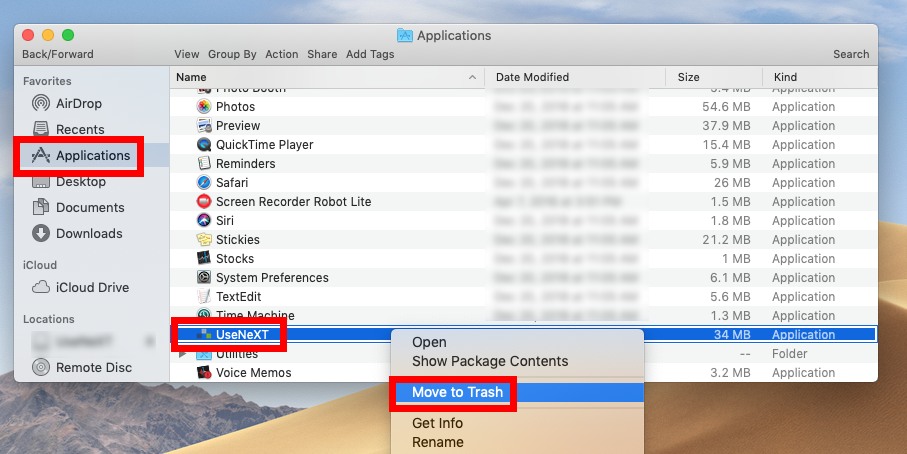Click the Application kind of Safari row
The image size is (907, 454).
803,183
